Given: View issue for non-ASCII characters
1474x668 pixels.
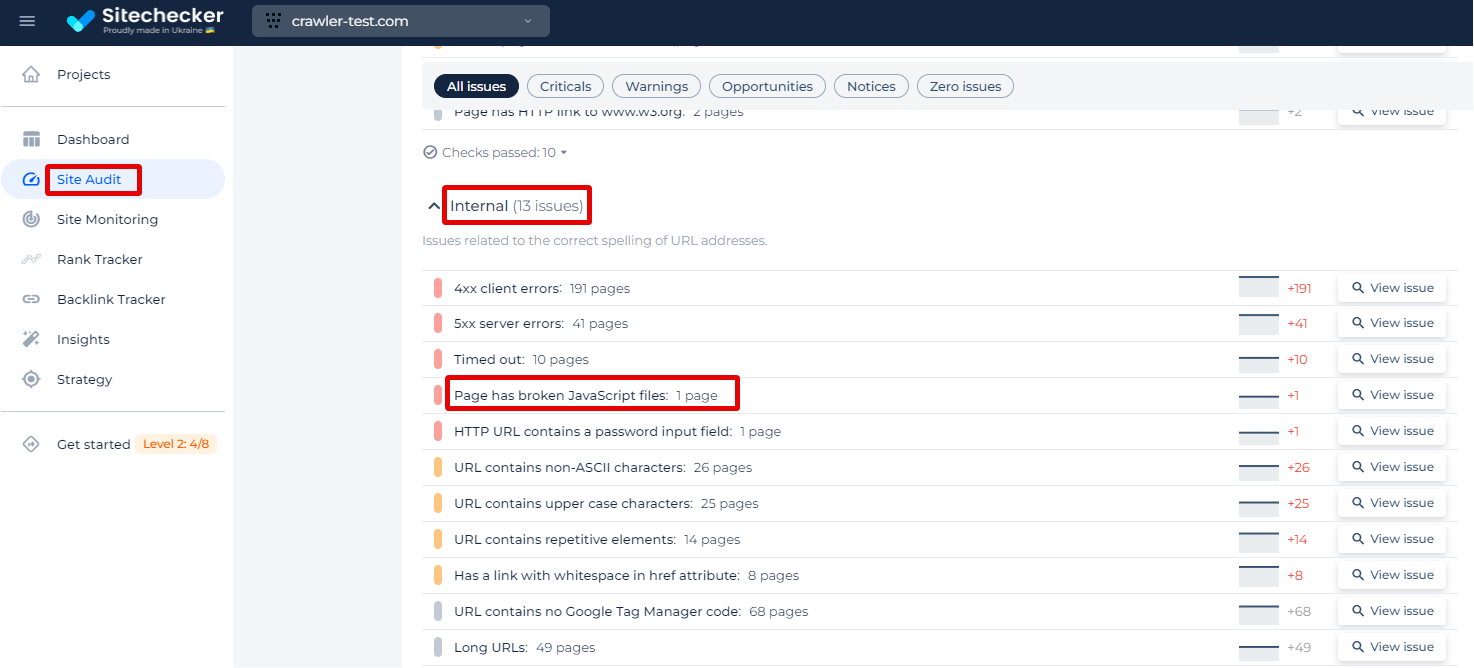Looking at the screenshot, I should [x=1392, y=467].
